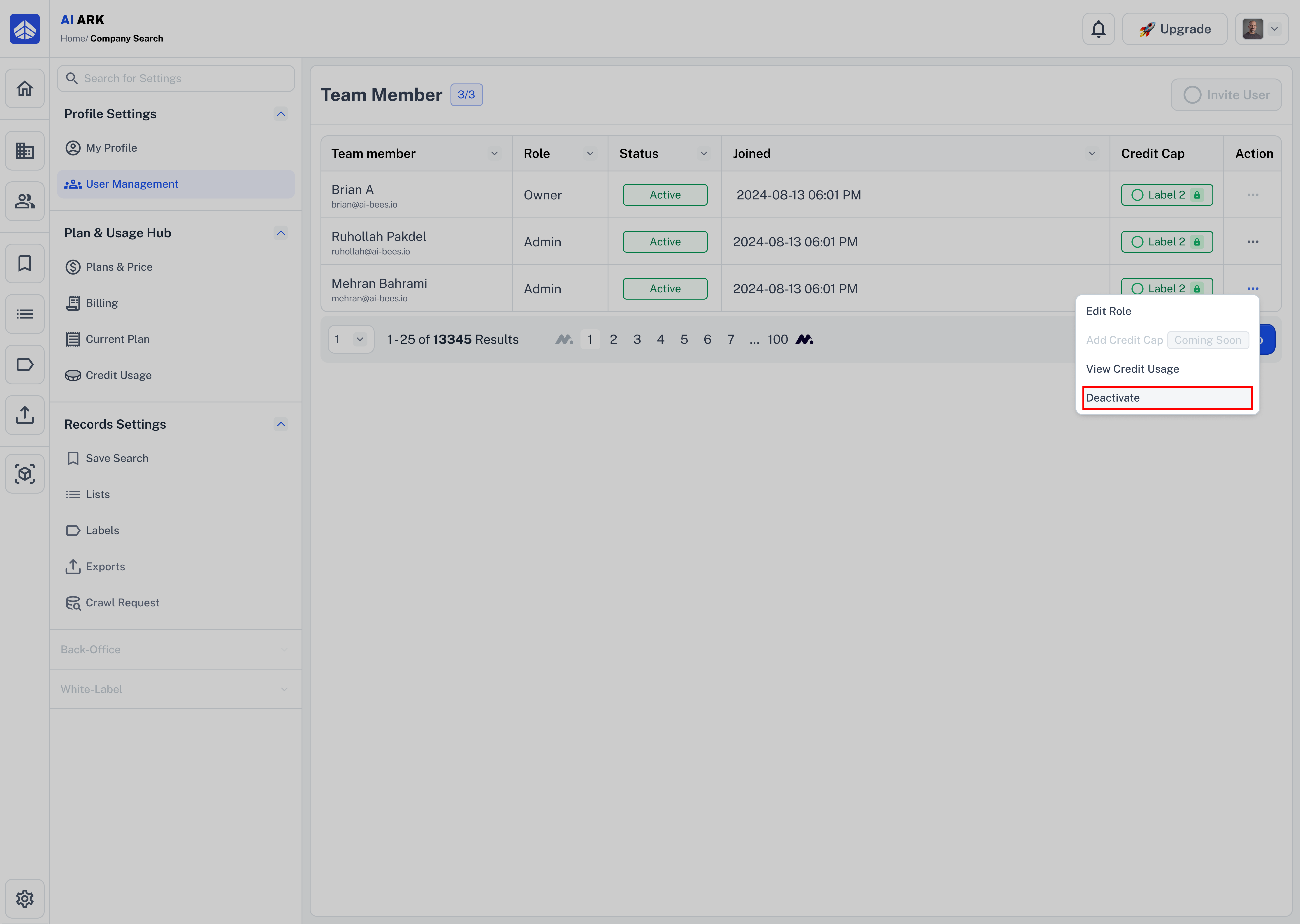Open exports upload icon in rail
The width and height of the screenshot is (1300, 924).
point(24,415)
